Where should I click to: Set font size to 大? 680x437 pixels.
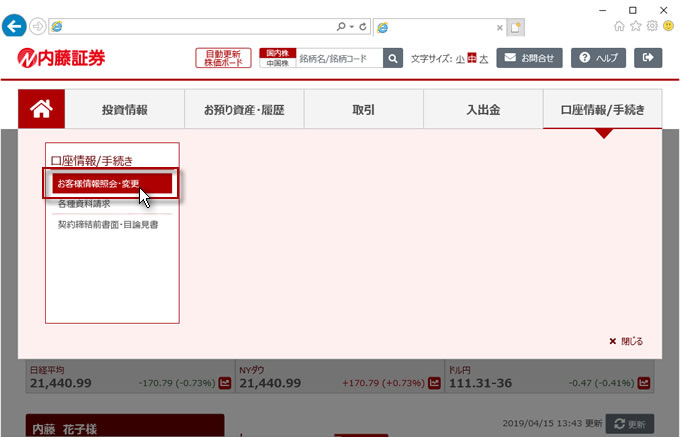pyautogui.click(x=484, y=59)
